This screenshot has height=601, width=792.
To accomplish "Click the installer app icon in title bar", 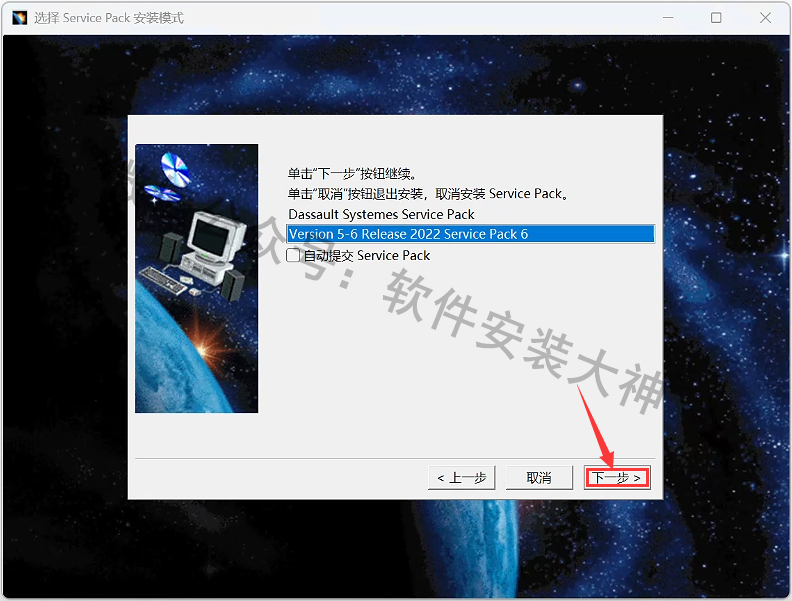I will tap(19, 18).
